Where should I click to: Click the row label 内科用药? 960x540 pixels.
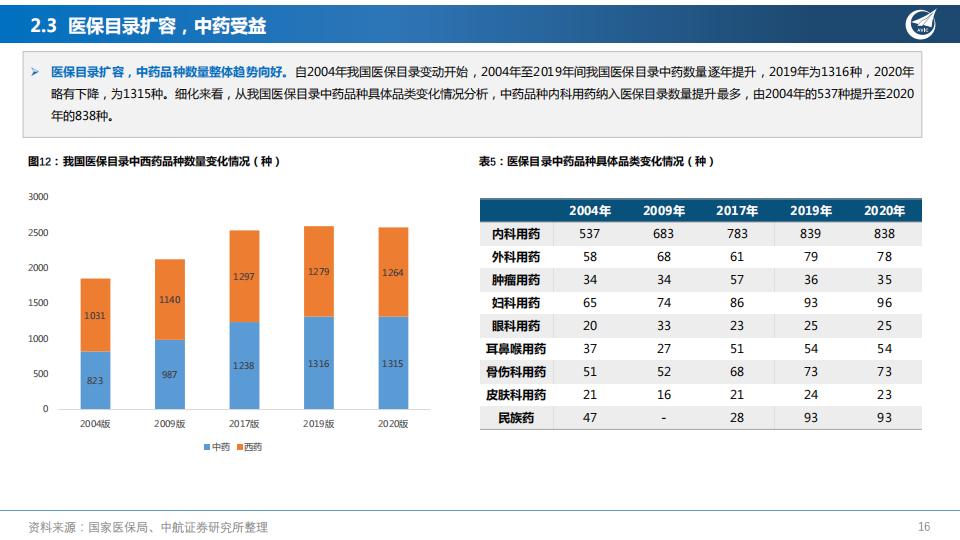[x=516, y=234]
